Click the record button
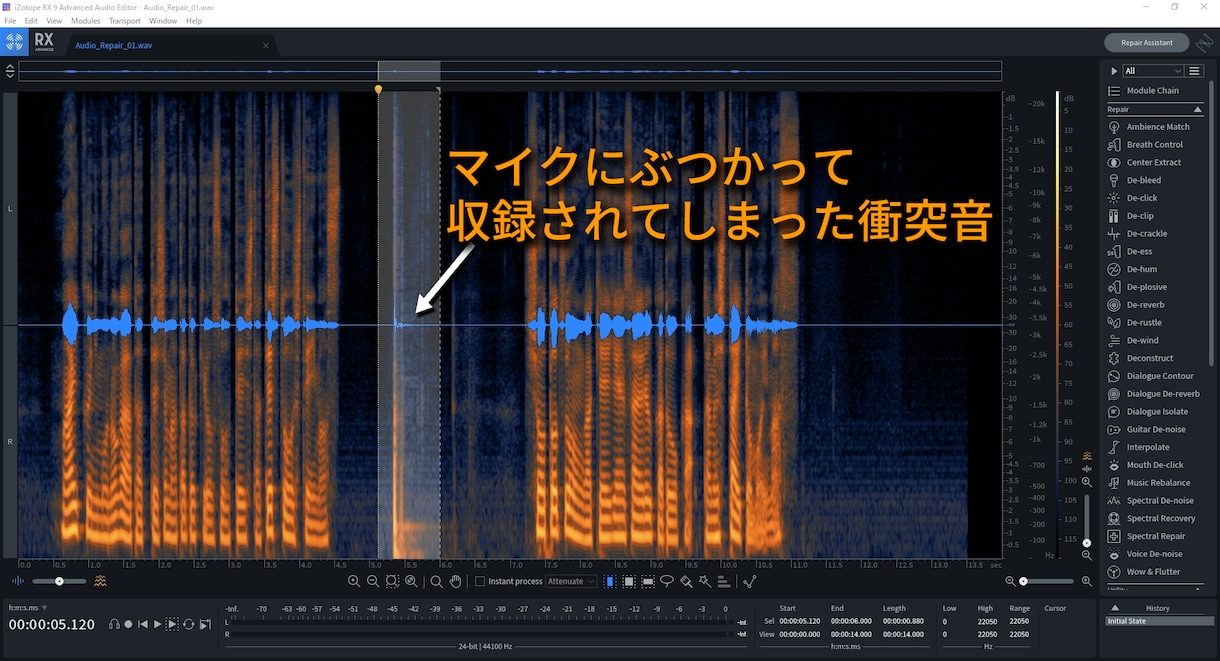Screen dimensions: 1220x661 [128, 624]
